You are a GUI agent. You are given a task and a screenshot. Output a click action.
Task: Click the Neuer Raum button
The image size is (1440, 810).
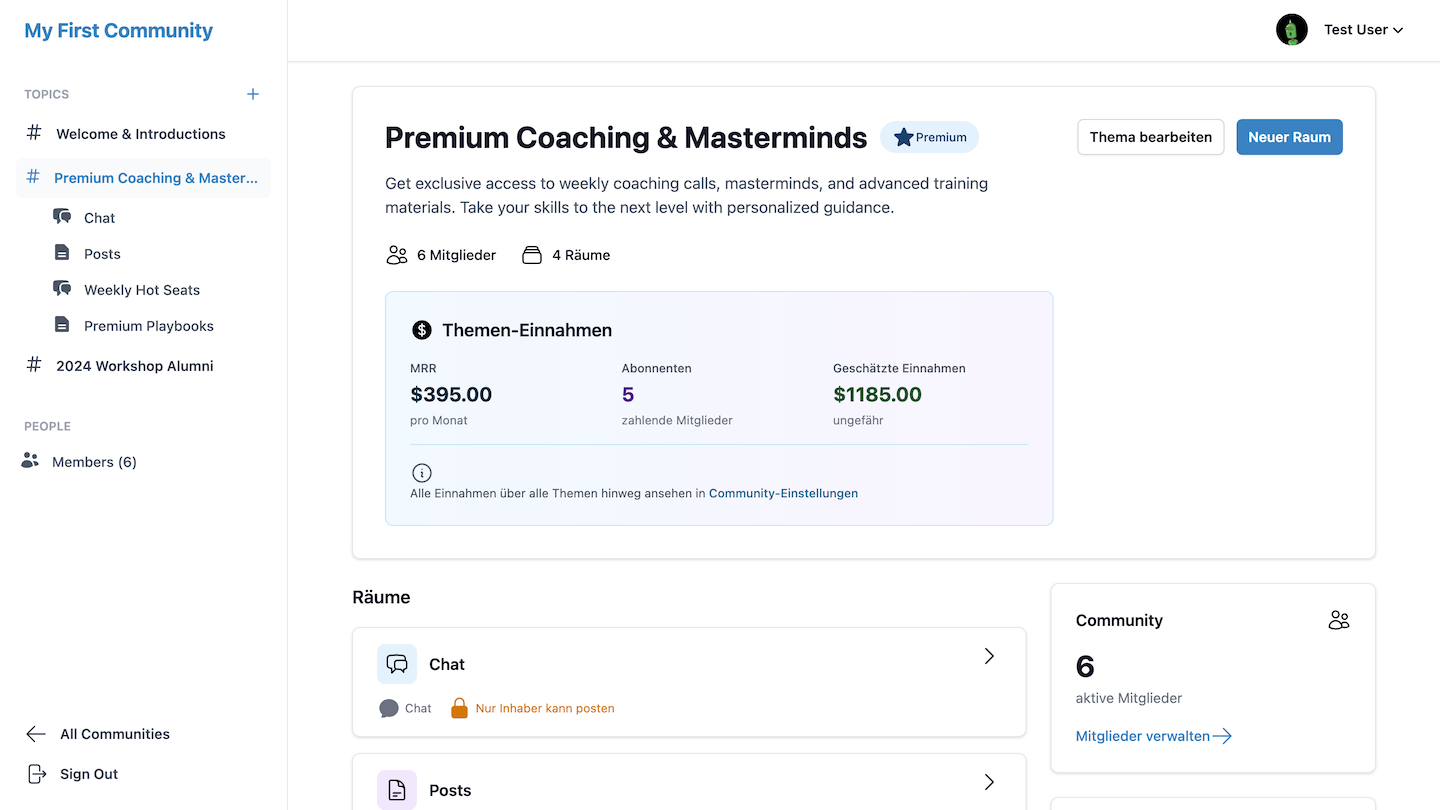click(1289, 137)
